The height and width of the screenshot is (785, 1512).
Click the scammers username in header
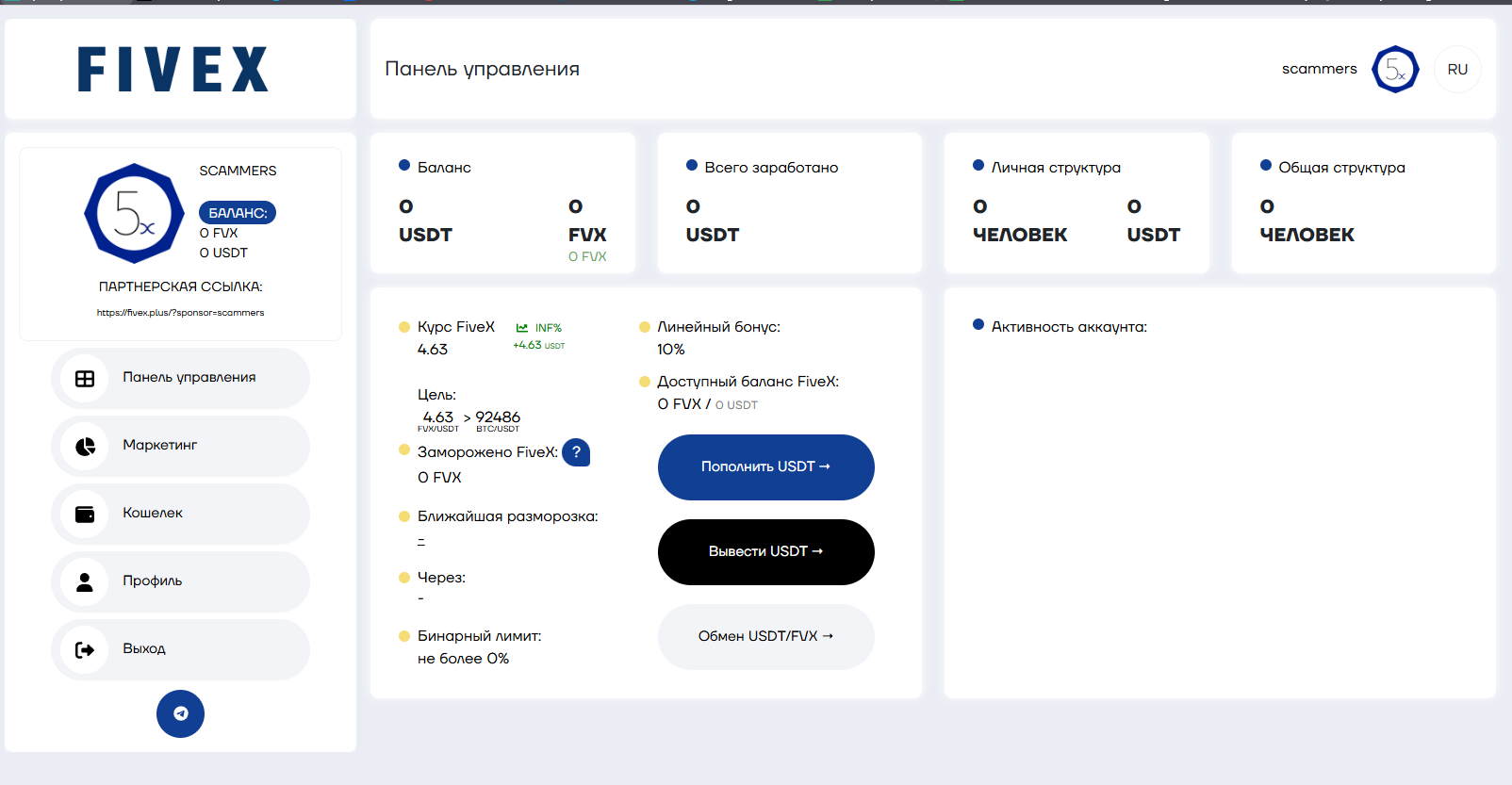click(1319, 69)
